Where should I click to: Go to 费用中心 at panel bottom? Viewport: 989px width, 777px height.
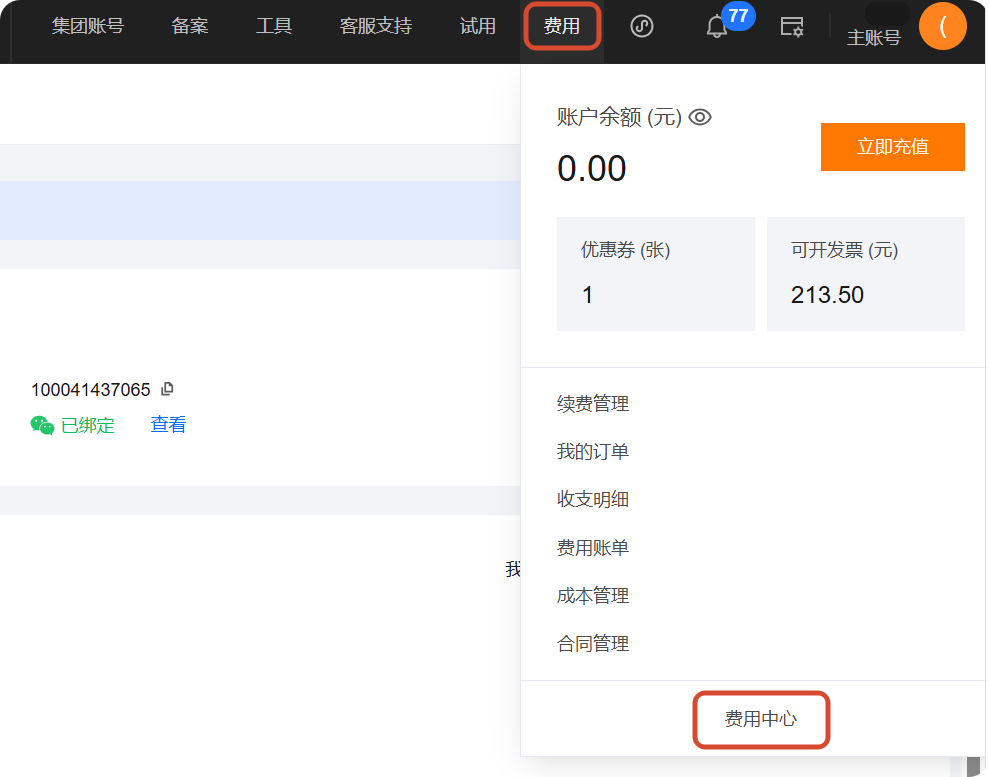[761, 719]
